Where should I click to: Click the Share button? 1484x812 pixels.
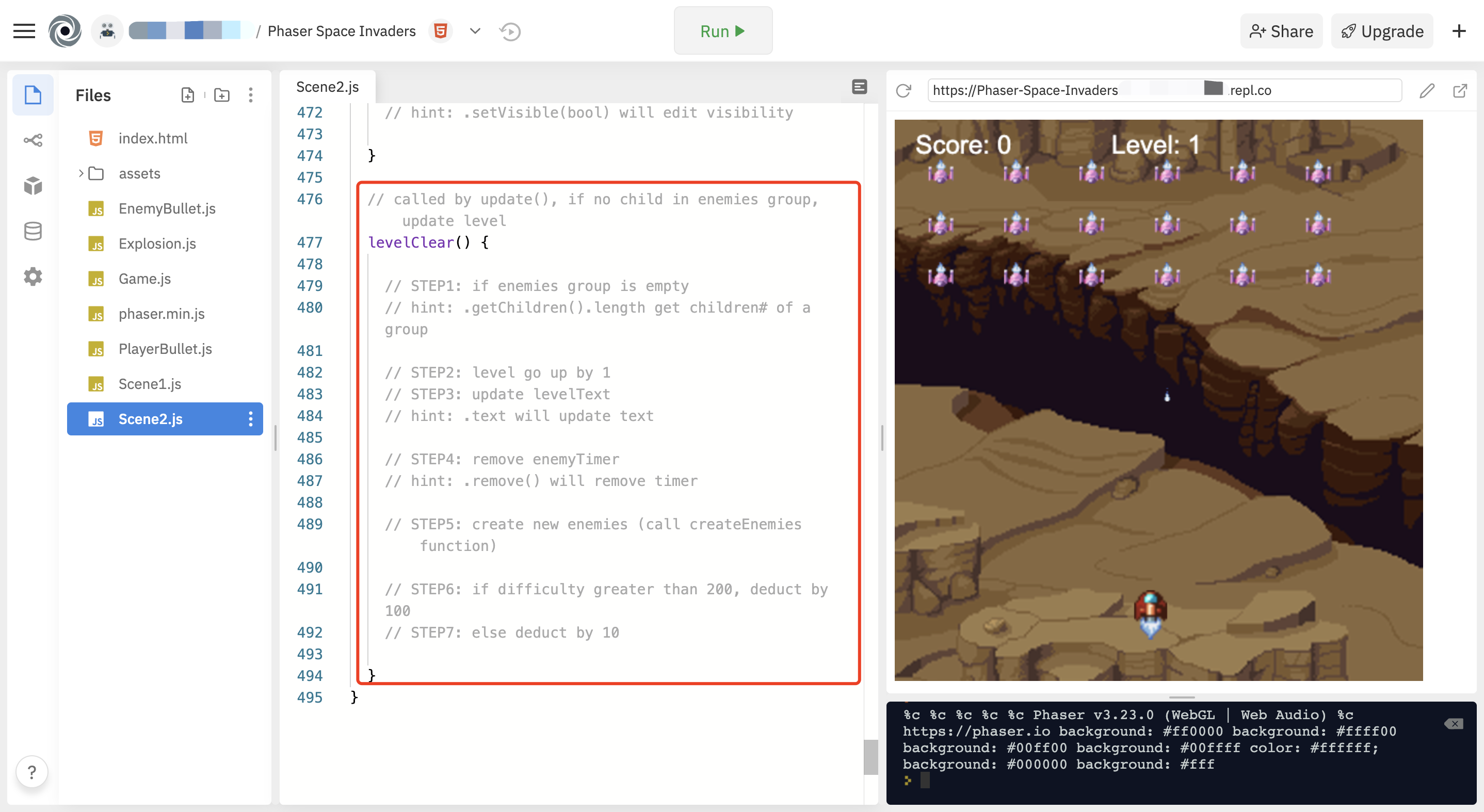tap(1281, 31)
